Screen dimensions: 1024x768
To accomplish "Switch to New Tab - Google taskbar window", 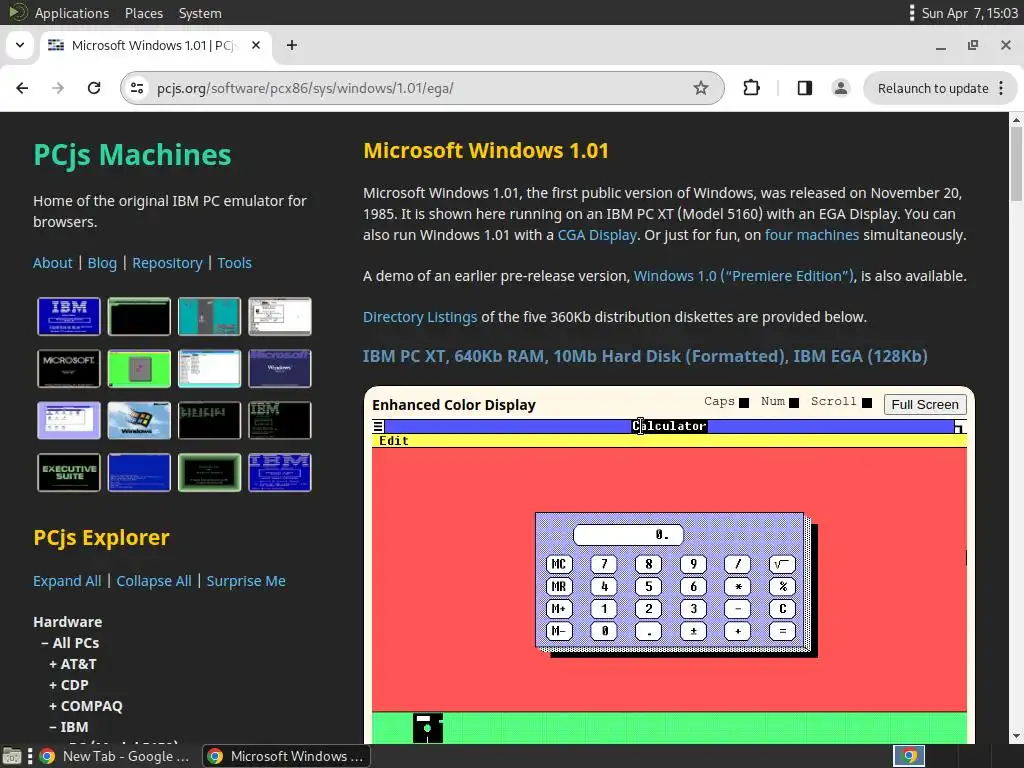I will (x=114, y=756).
